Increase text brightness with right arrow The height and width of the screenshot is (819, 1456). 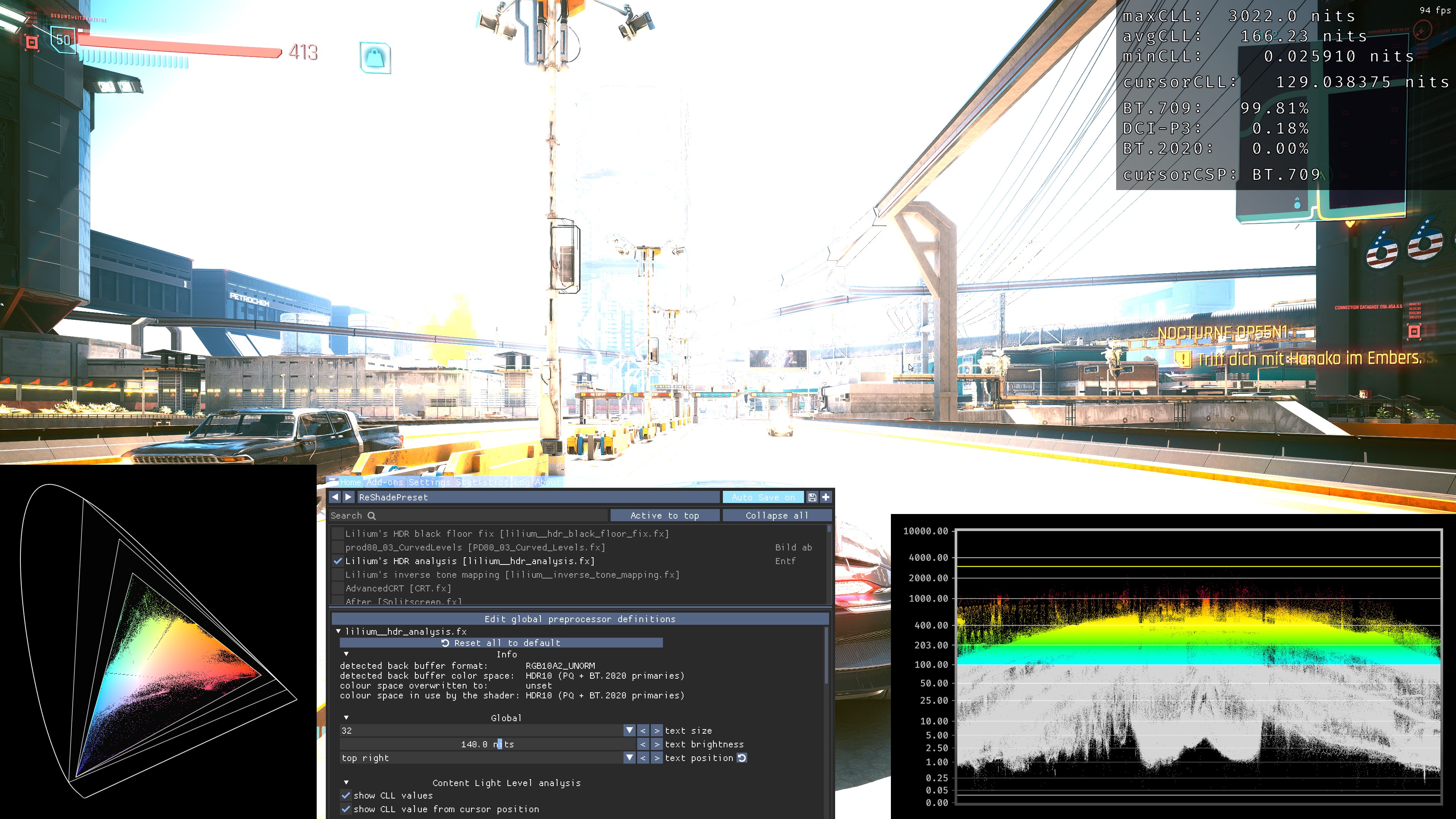(656, 744)
